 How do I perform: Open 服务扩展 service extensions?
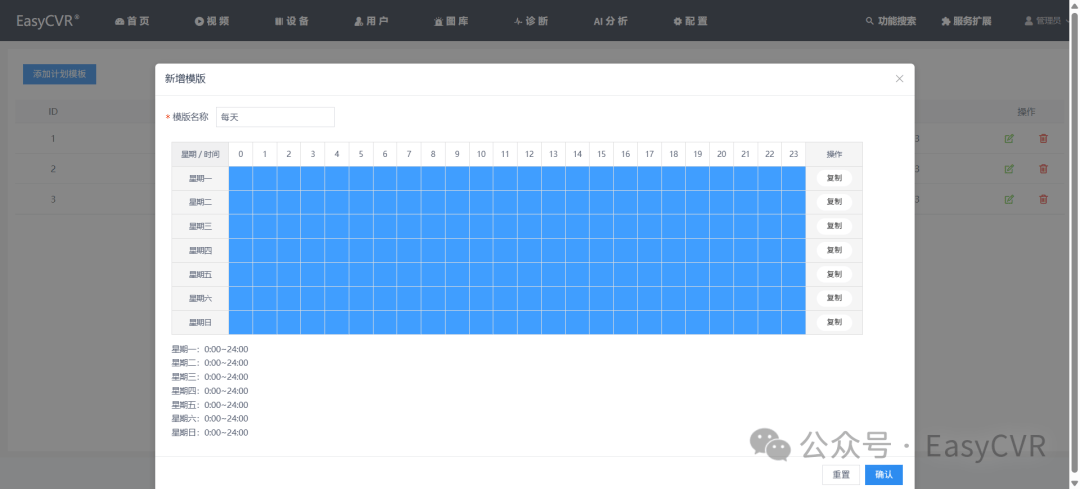966,21
